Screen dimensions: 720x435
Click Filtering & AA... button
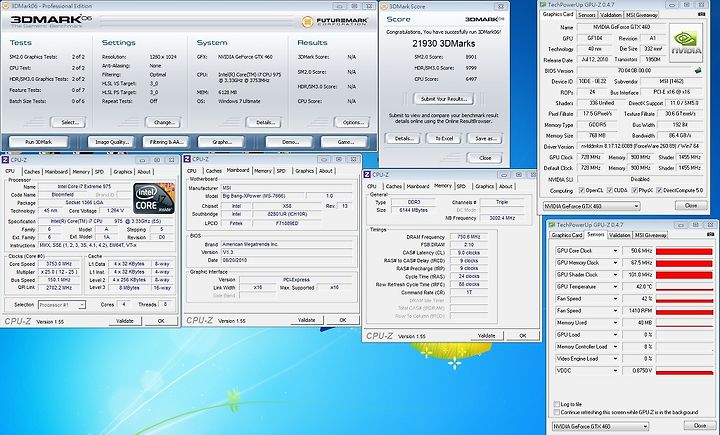[x=166, y=142]
